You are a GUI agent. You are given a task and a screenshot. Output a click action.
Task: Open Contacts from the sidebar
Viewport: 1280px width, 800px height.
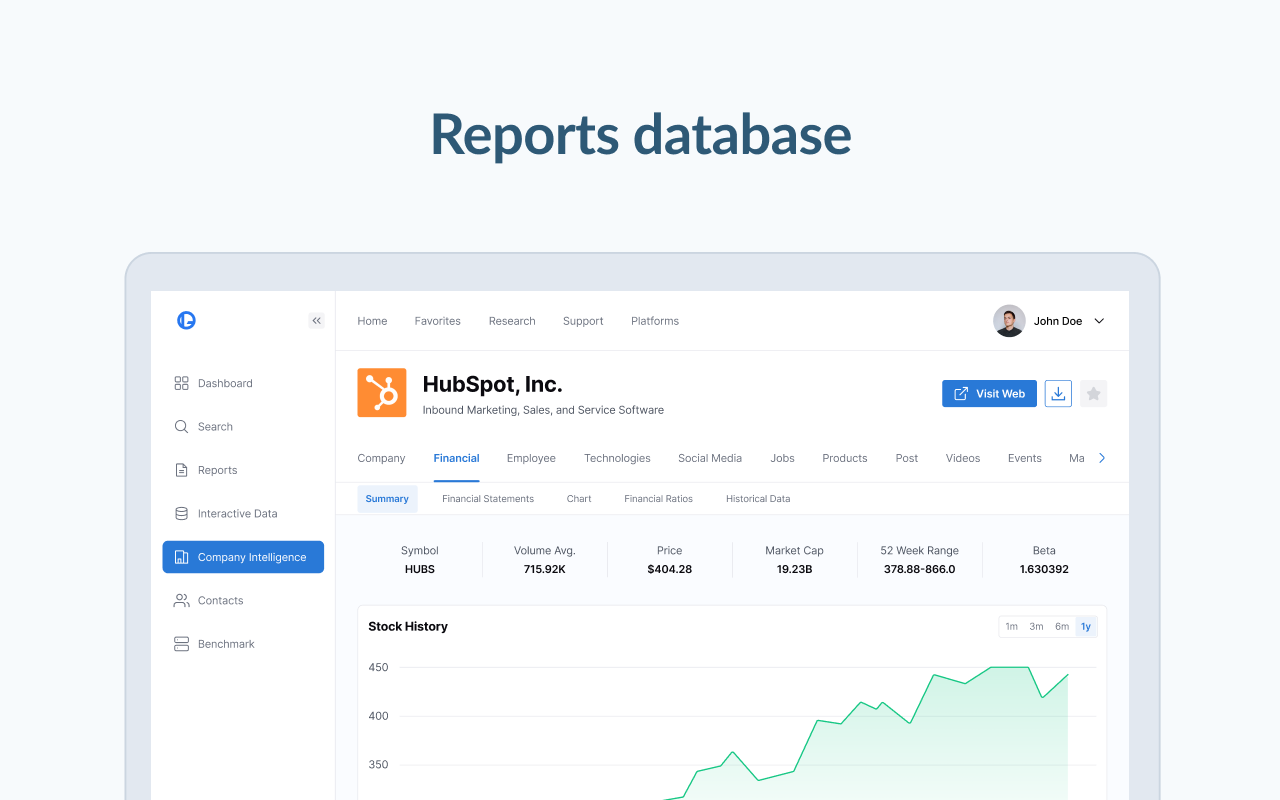[220, 601]
